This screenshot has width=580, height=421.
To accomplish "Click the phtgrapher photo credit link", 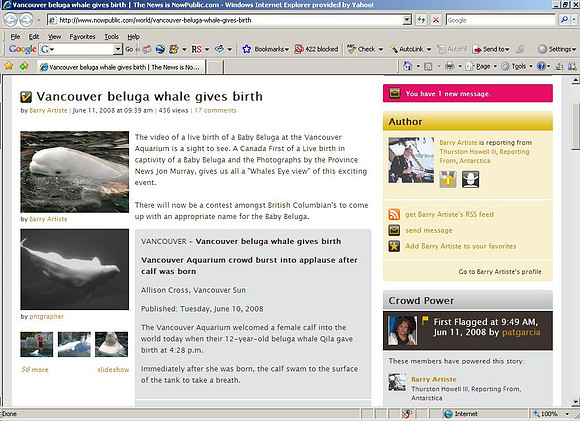I will [47, 316].
